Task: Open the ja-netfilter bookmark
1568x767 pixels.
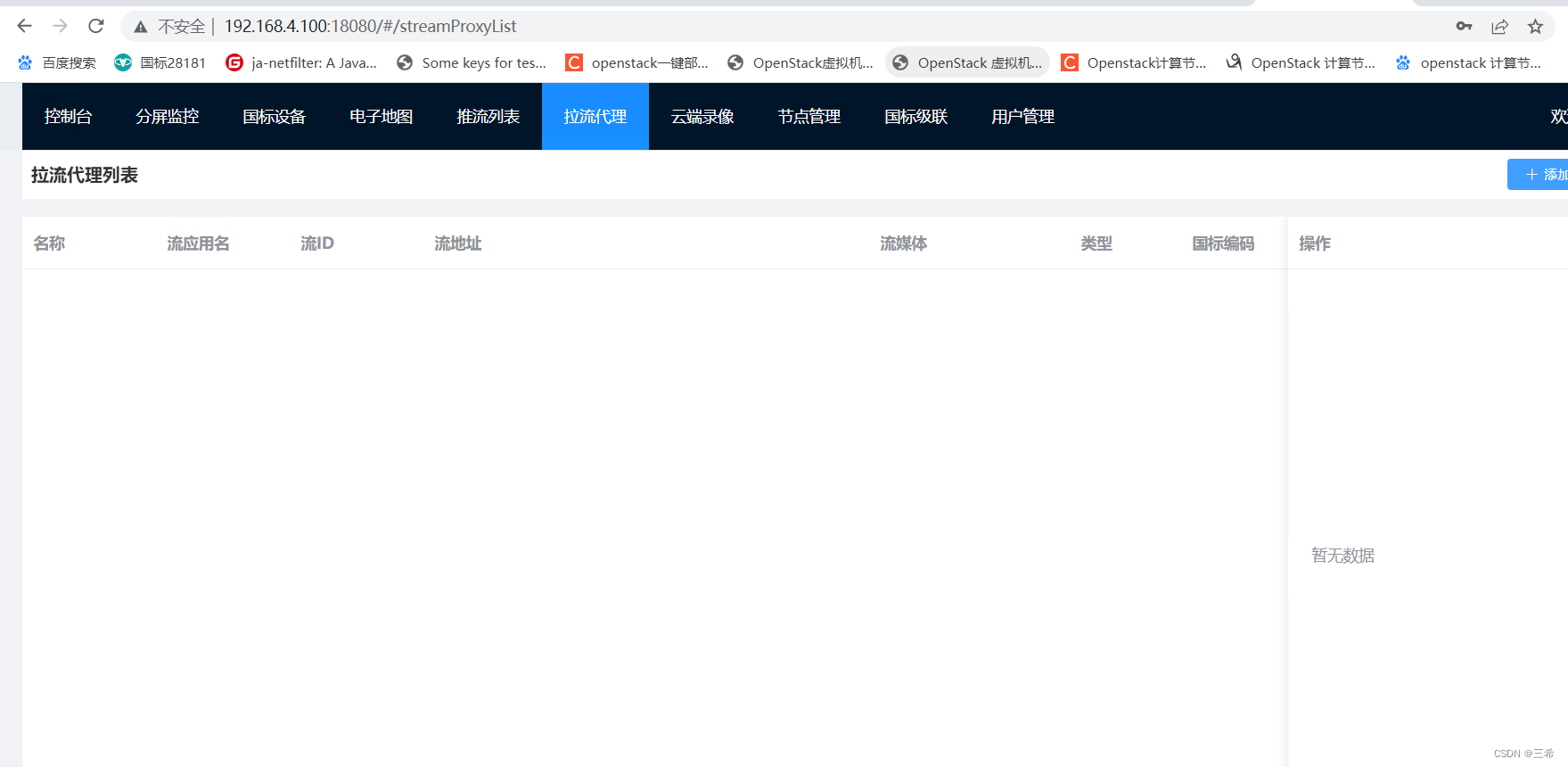Action: tap(301, 62)
